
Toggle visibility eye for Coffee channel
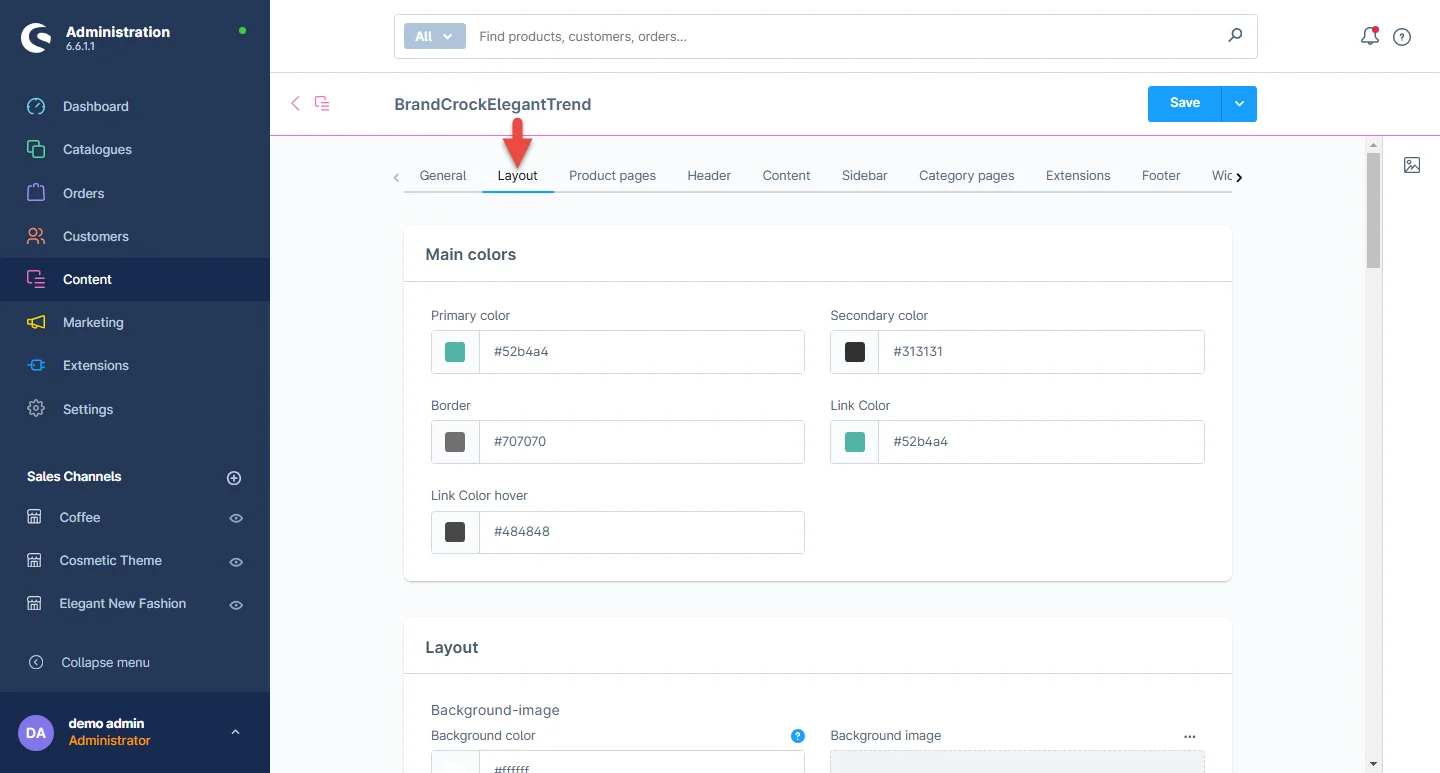(x=236, y=518)
